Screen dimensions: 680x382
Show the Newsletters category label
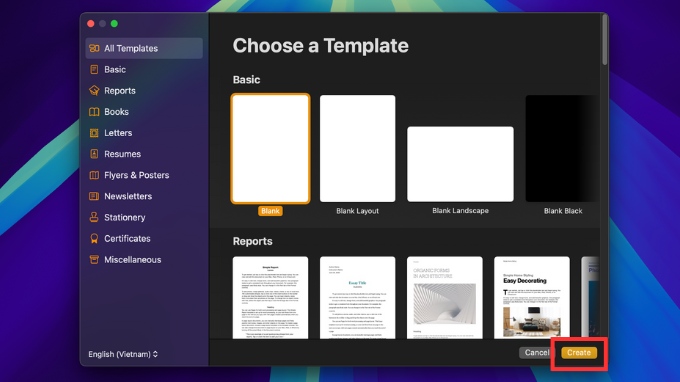(128, 196)
